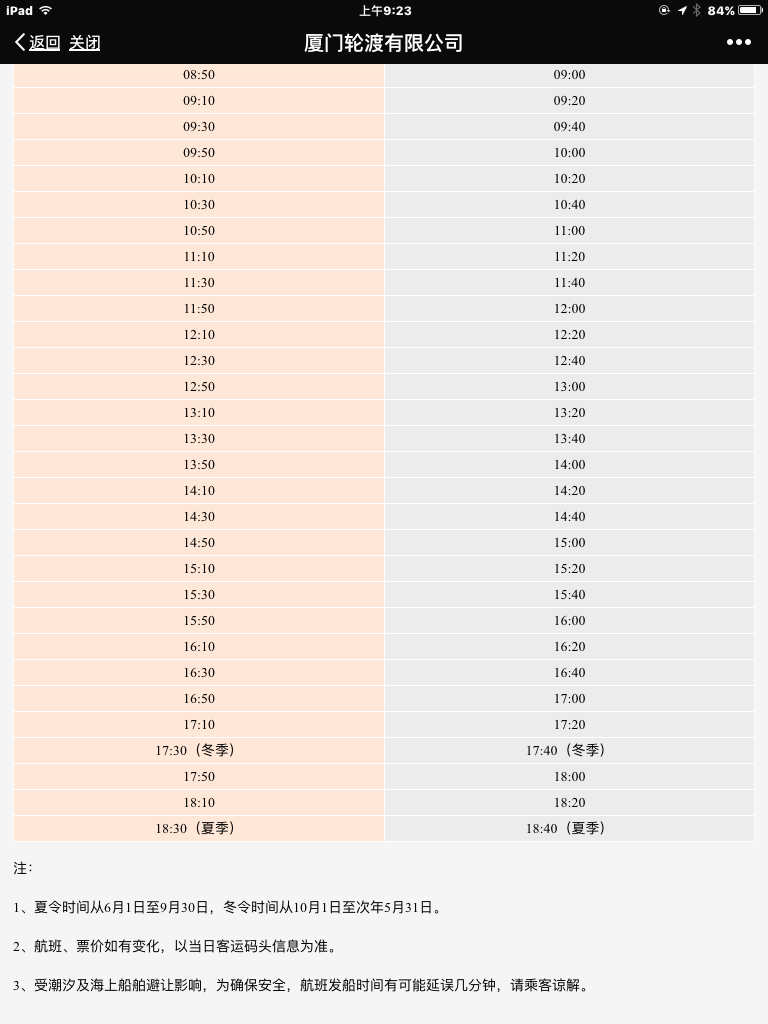Tap the 12:00 departure time cell
This screenshot has width=768, height=1024.
click(x=569, y=309)
